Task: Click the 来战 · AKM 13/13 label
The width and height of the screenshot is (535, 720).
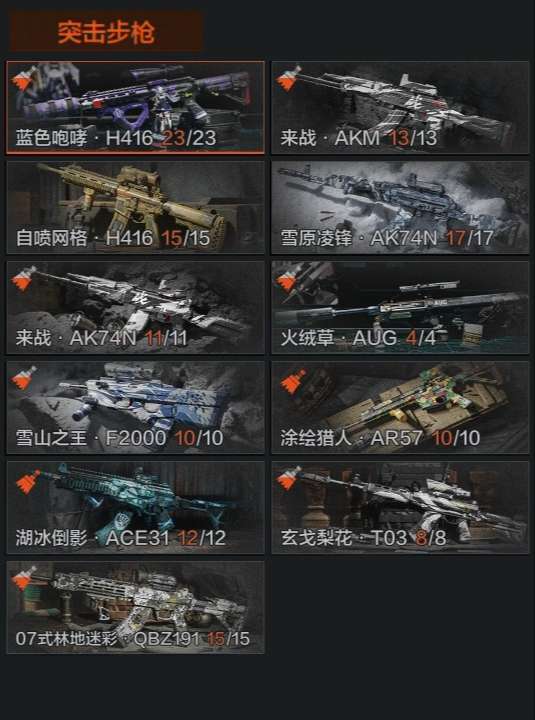Action: click(x=359, y=138)
